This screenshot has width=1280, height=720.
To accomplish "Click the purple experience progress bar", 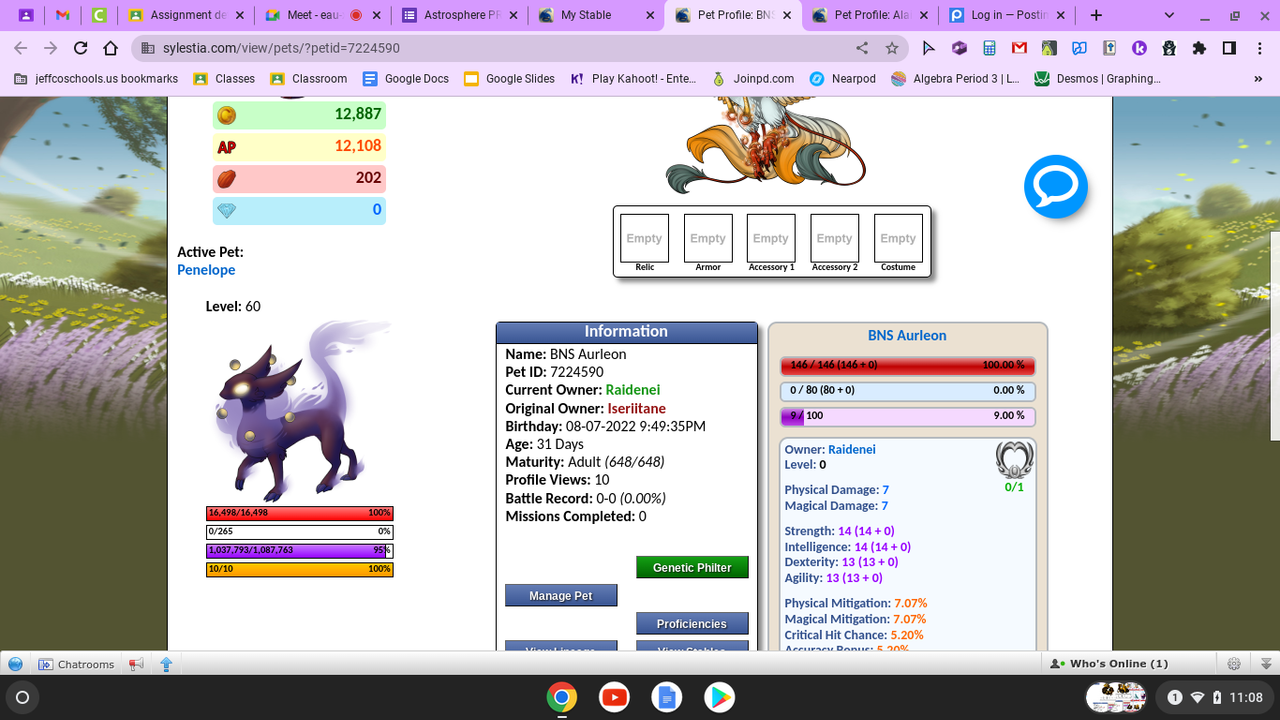I will [x=298, y=550].
